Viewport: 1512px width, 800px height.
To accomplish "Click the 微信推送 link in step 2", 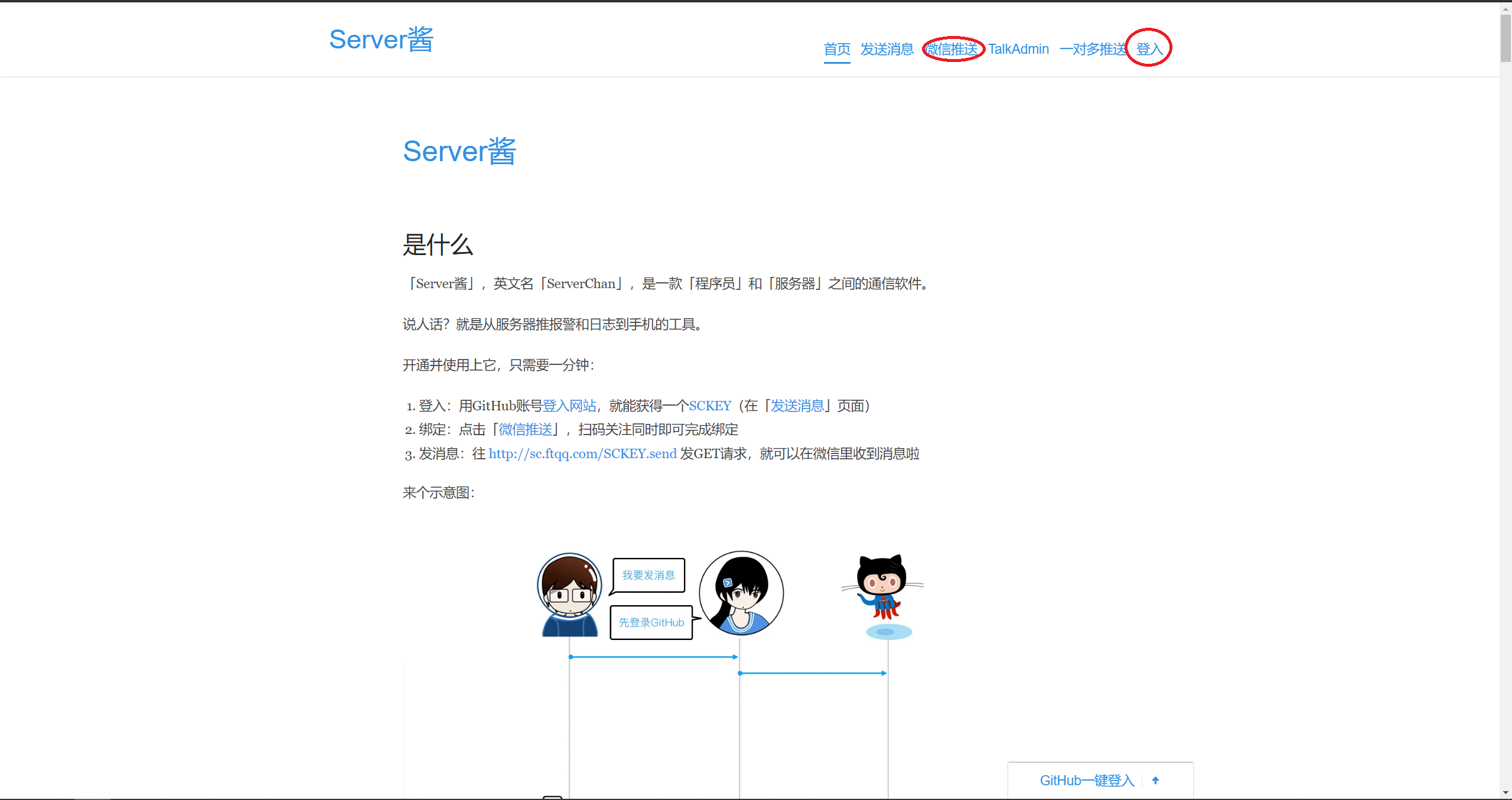I will coord(526,429).
